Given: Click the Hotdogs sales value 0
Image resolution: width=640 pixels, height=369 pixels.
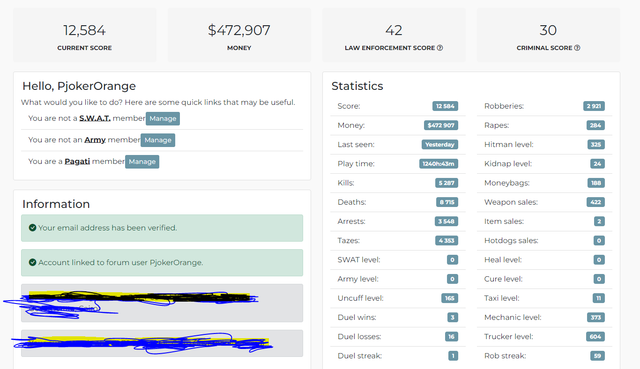Looking at the screenshot, I should point(599,240).
